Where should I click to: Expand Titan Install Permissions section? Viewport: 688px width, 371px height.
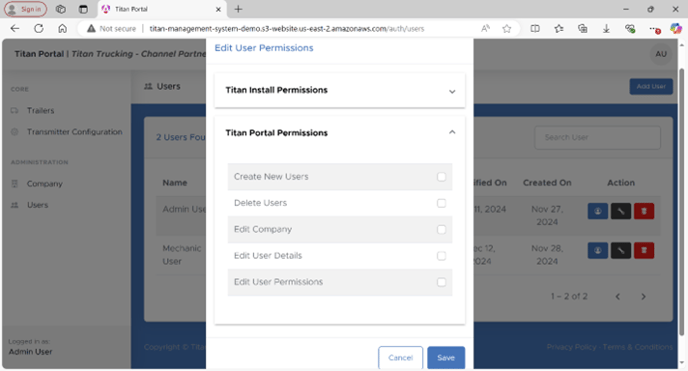(340, 90)
